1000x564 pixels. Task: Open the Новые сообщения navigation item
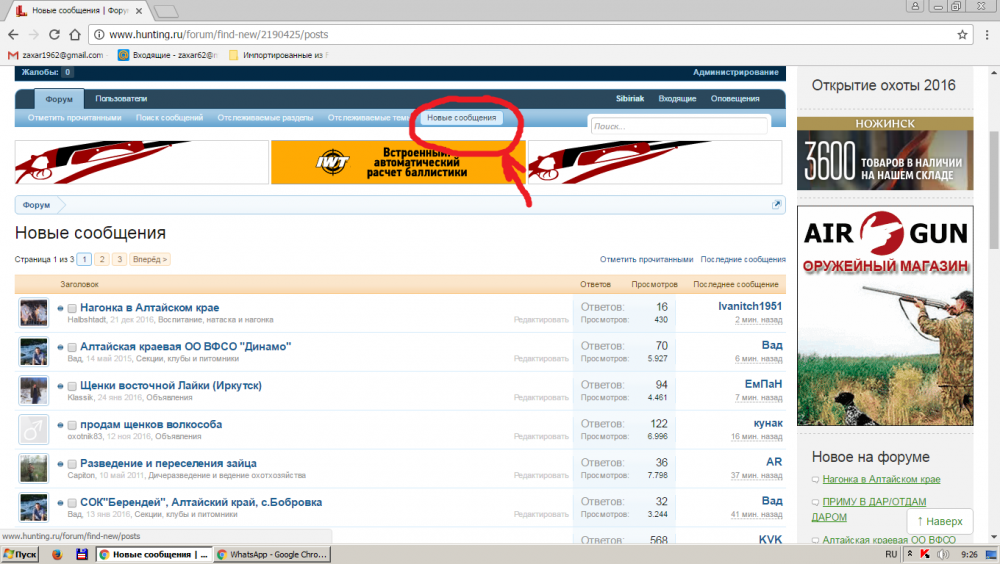(461, 118)
